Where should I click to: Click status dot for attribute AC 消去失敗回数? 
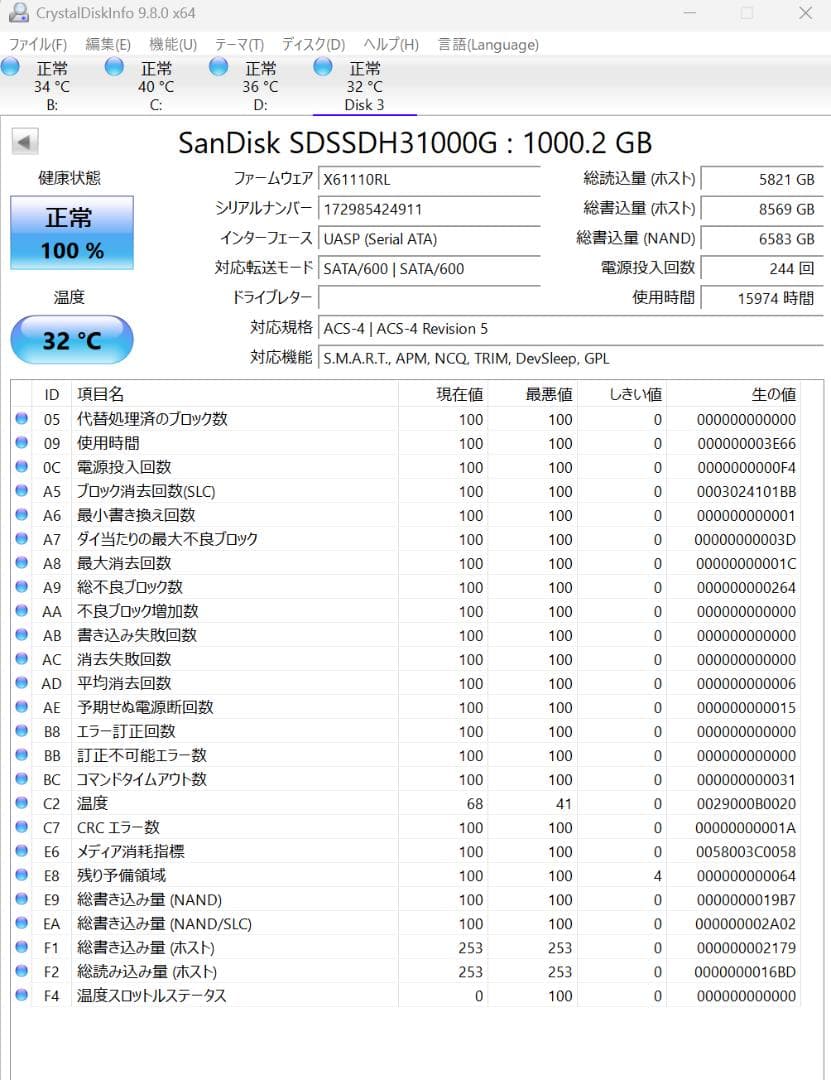[x=21, y=659]
